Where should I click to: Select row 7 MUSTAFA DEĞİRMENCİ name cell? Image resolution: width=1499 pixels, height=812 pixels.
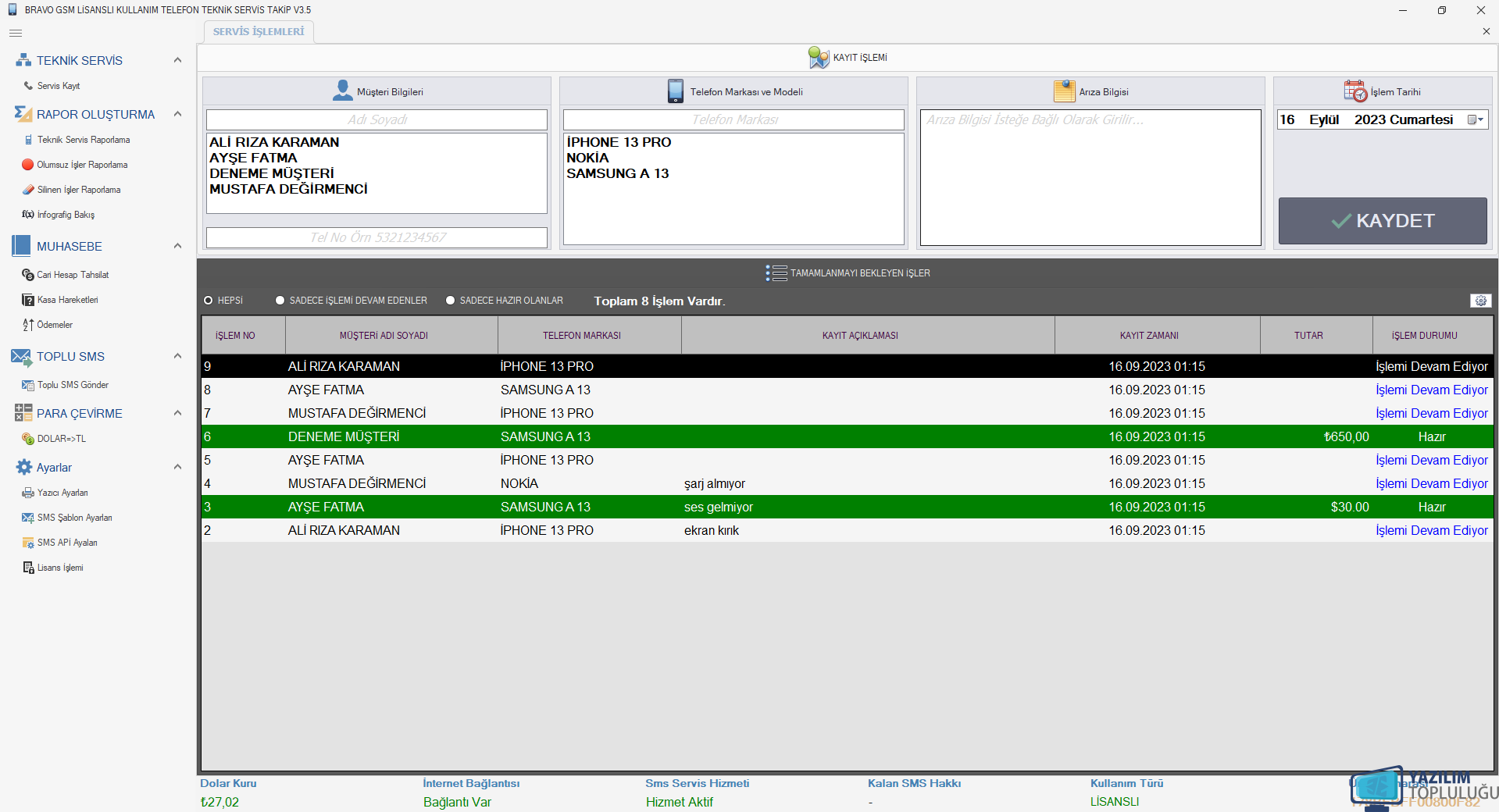pyautogui.click(x=391, y=413)
